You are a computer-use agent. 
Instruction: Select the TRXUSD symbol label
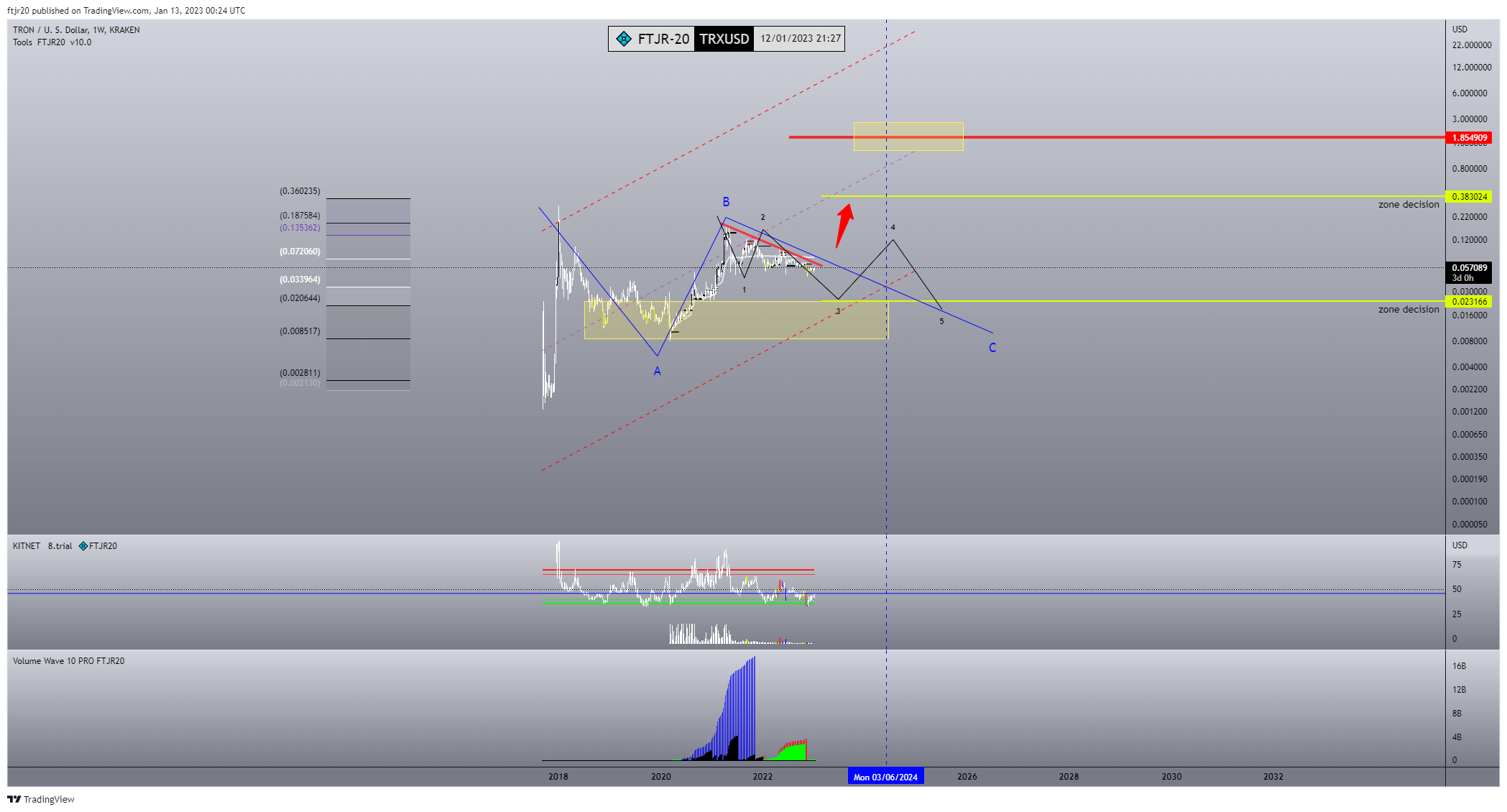(724, 39)
